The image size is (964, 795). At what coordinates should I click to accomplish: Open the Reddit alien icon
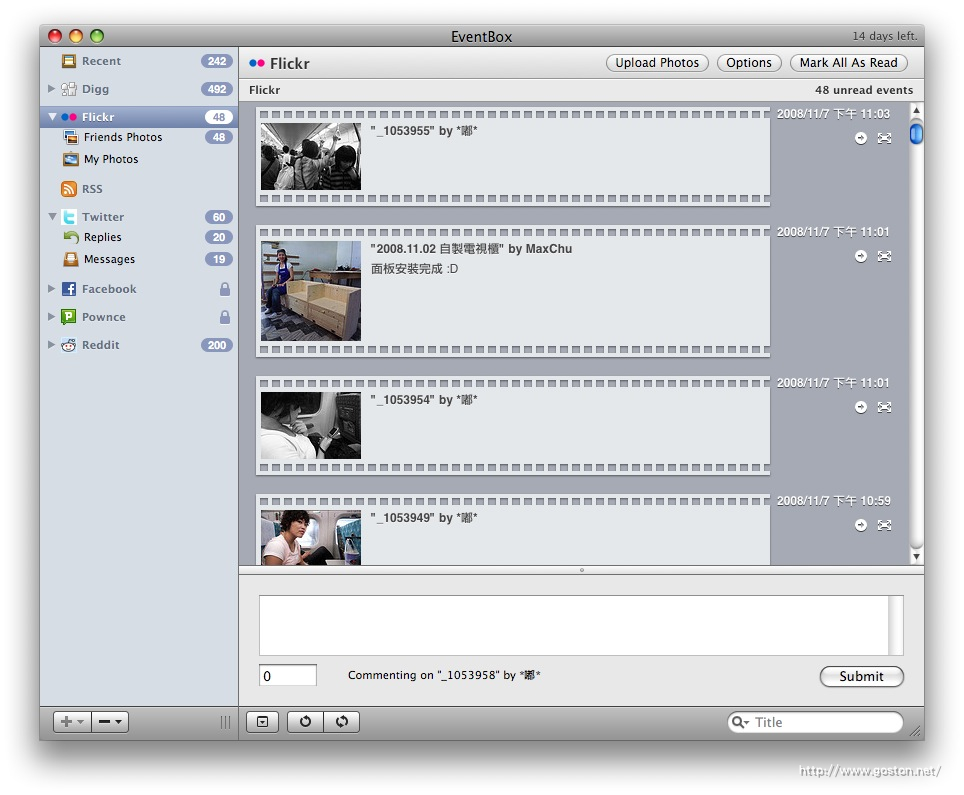click(x=69, y=345)
